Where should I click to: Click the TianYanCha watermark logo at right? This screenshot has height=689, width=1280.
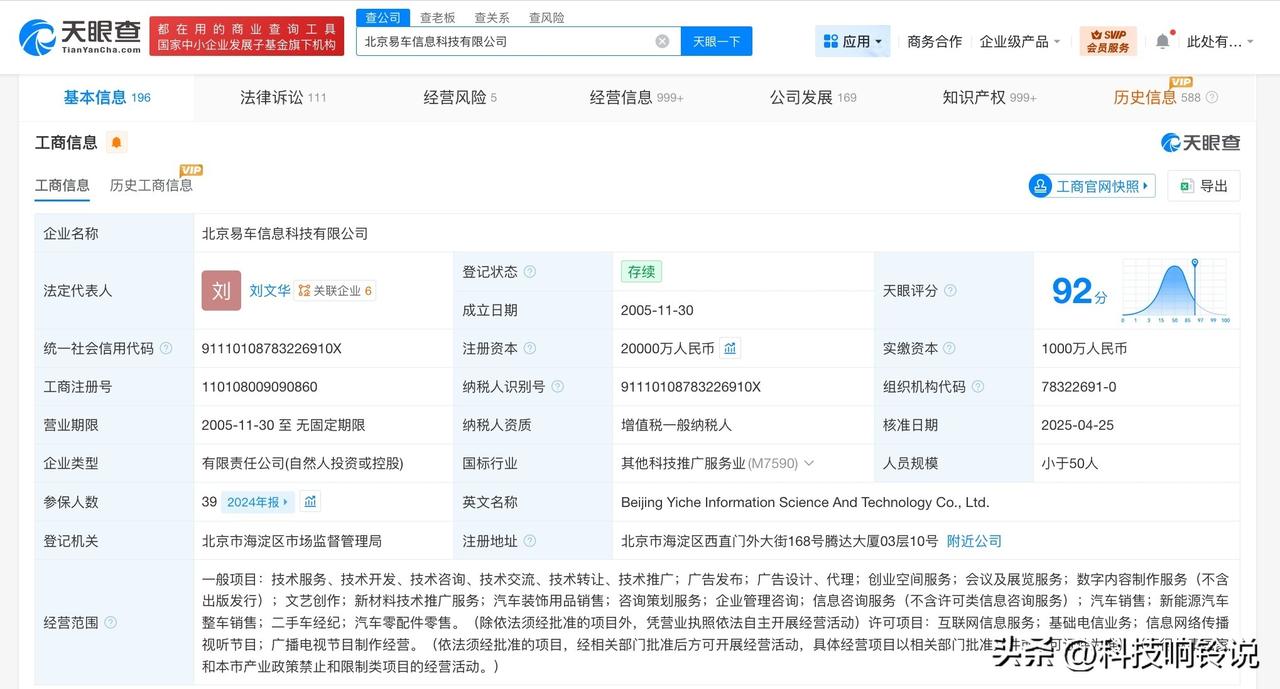click(1200, 143)
